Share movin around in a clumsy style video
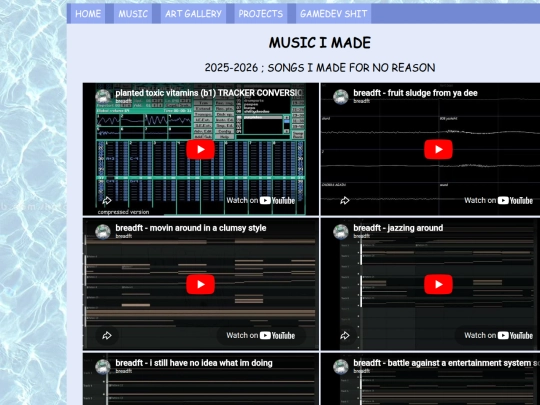The width and height of the screenshot is (540, 405). click(x=107, y=335)
